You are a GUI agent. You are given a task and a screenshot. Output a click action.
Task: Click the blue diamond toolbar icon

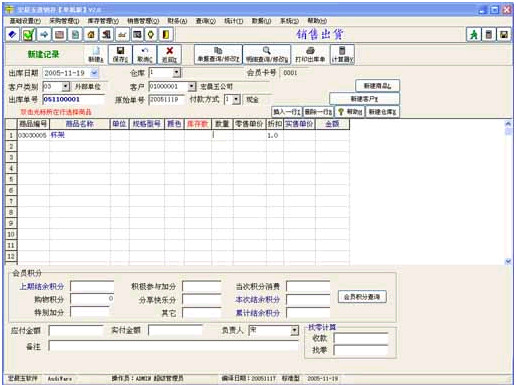pyautogui.click(x=13, y=34)
